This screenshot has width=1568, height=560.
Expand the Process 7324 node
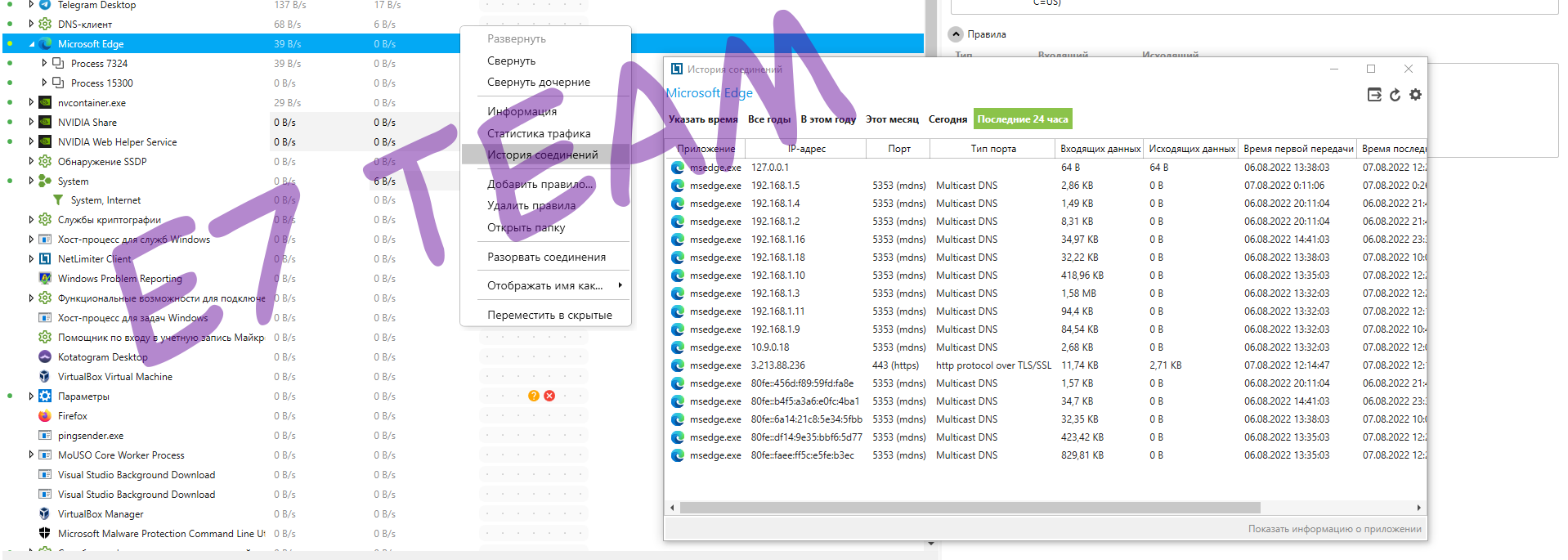[44, 63]
